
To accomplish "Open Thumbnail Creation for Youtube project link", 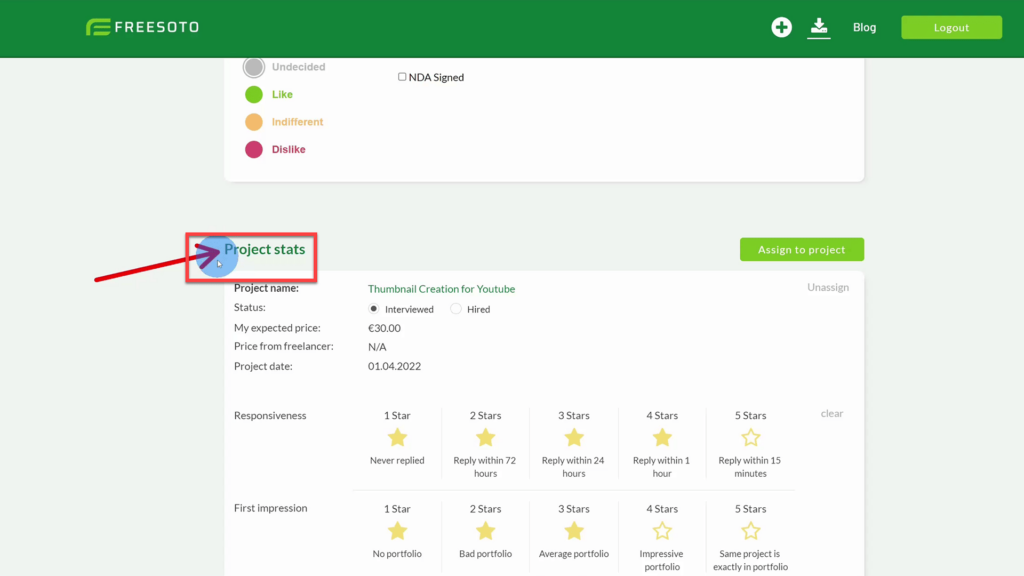I will click(441, 289).
